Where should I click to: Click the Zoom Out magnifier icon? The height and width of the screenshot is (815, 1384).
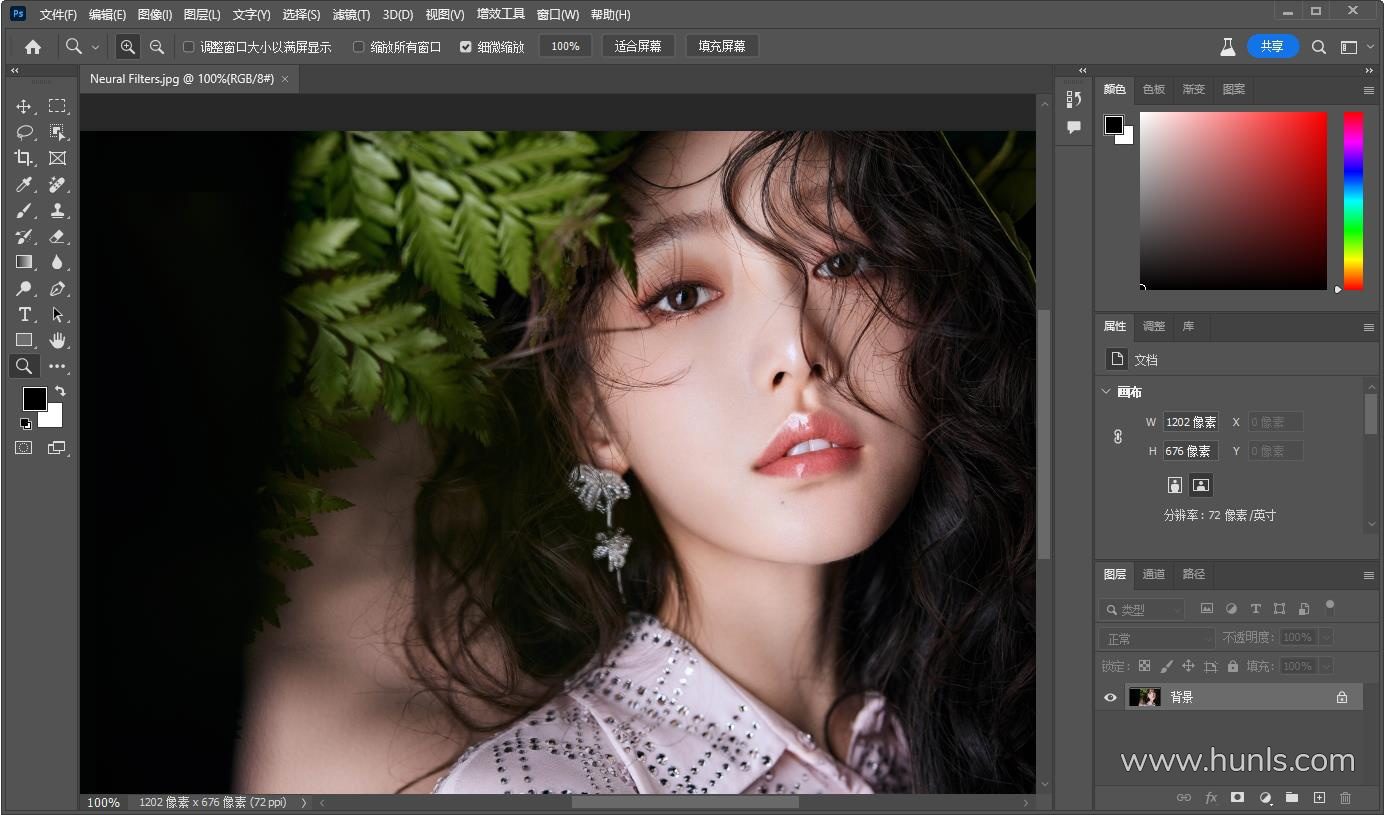[157, 46]
